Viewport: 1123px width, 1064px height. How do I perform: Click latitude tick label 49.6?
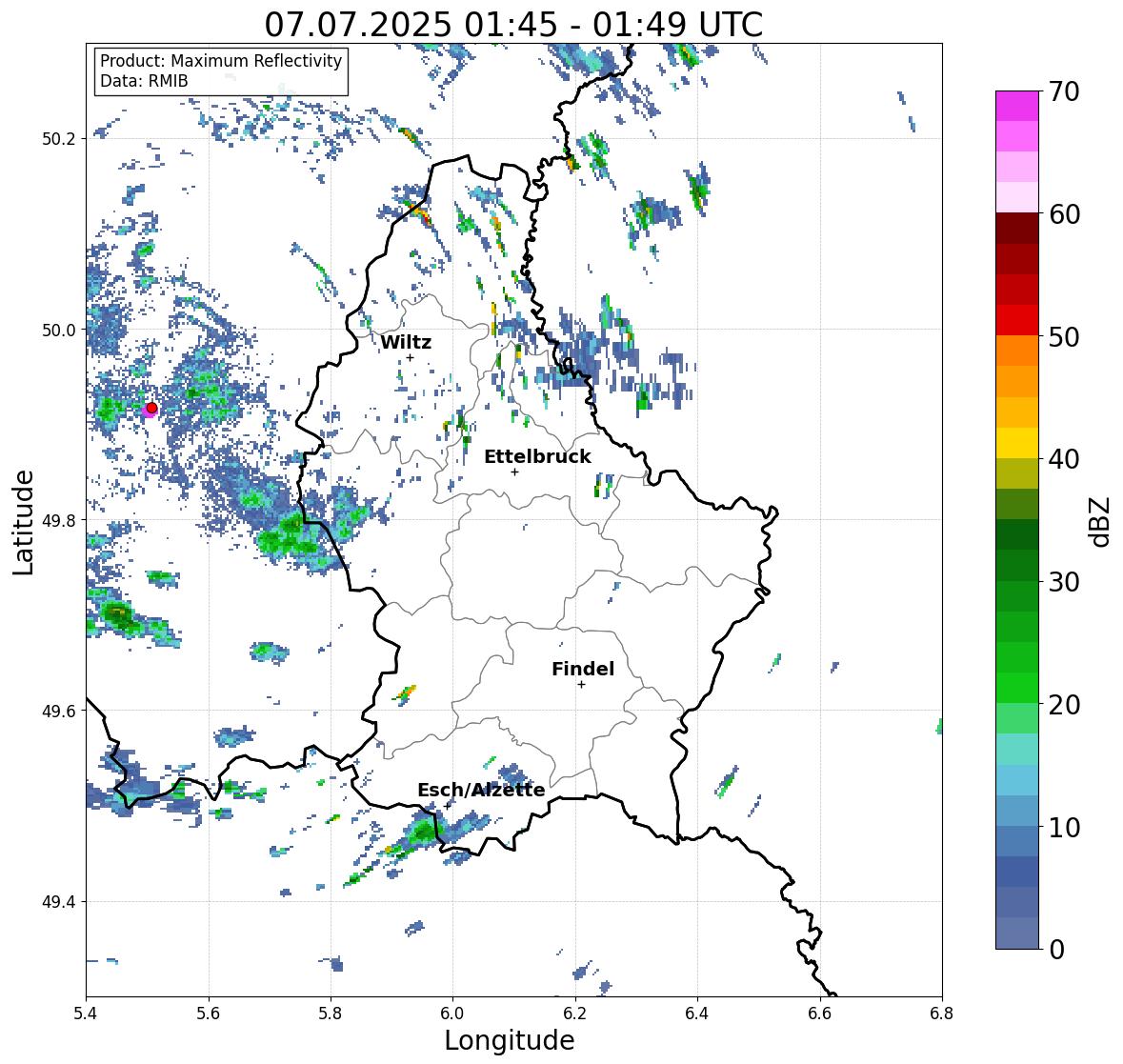(59, 711)
